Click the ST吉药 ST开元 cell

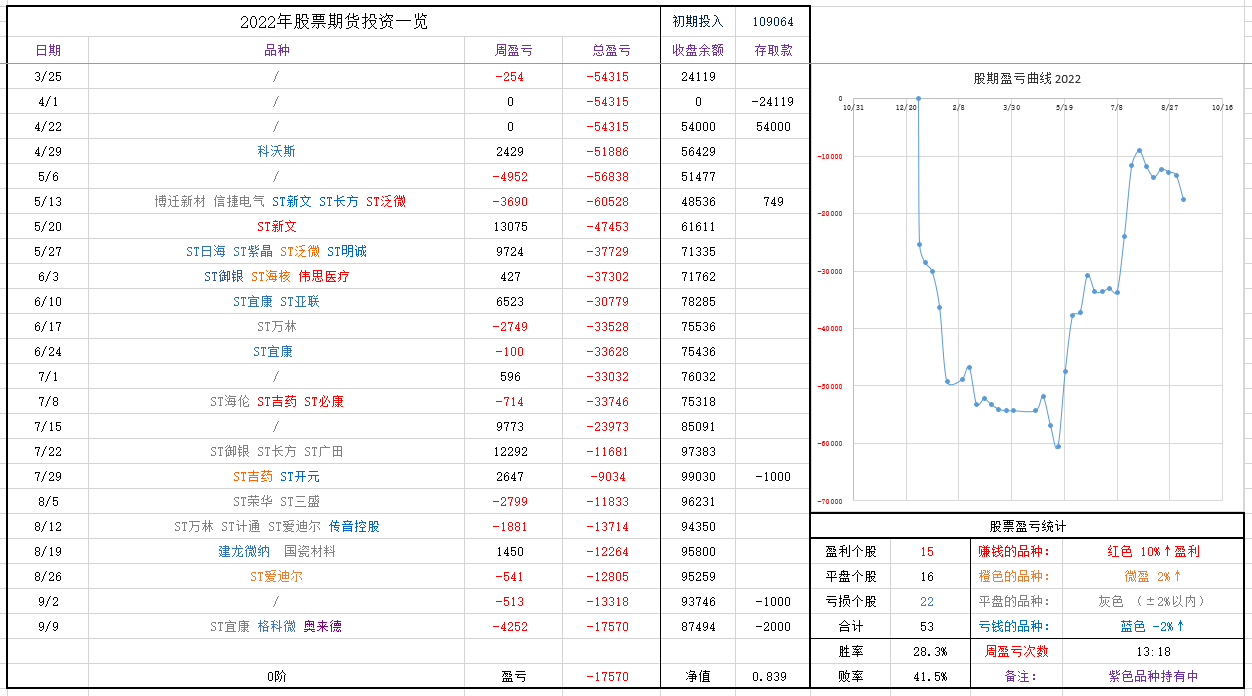(x=276, y=477)
